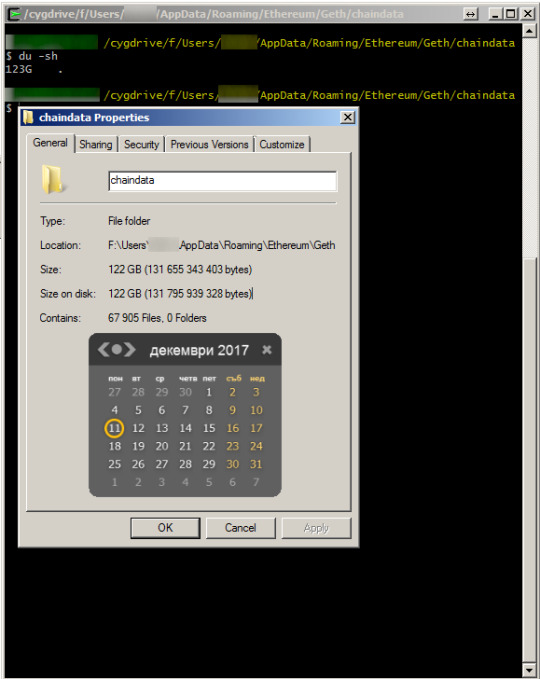This screenshot has width=540, height=679.
Task: Select December 15 in calendar
Action: (209, 428)
